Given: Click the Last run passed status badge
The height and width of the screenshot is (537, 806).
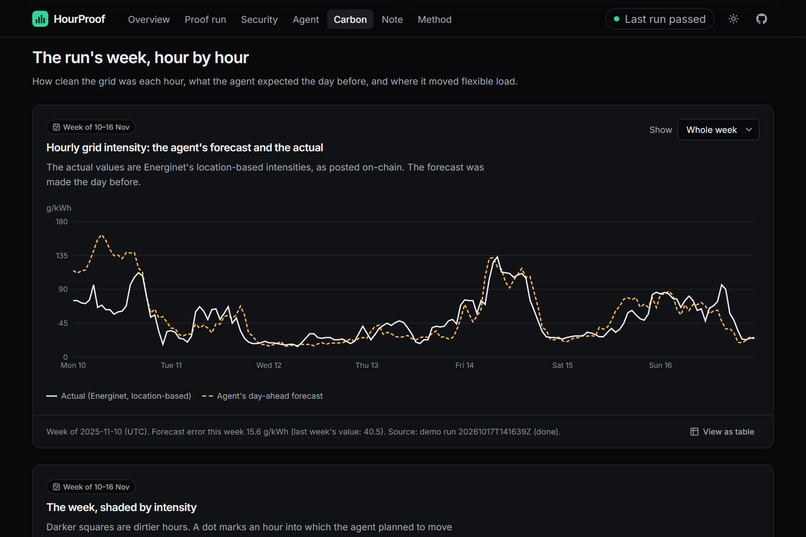Looking at the screenshot, I should pyautogui.click(x=660, y=19).
